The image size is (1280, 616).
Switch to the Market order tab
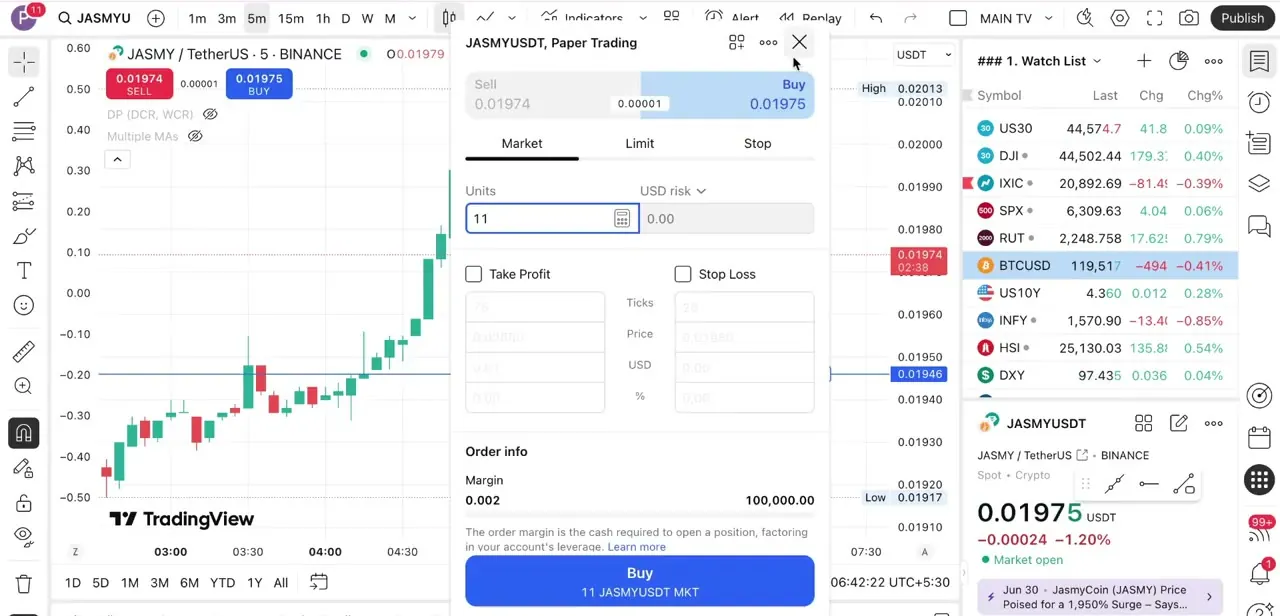[522, 144]
